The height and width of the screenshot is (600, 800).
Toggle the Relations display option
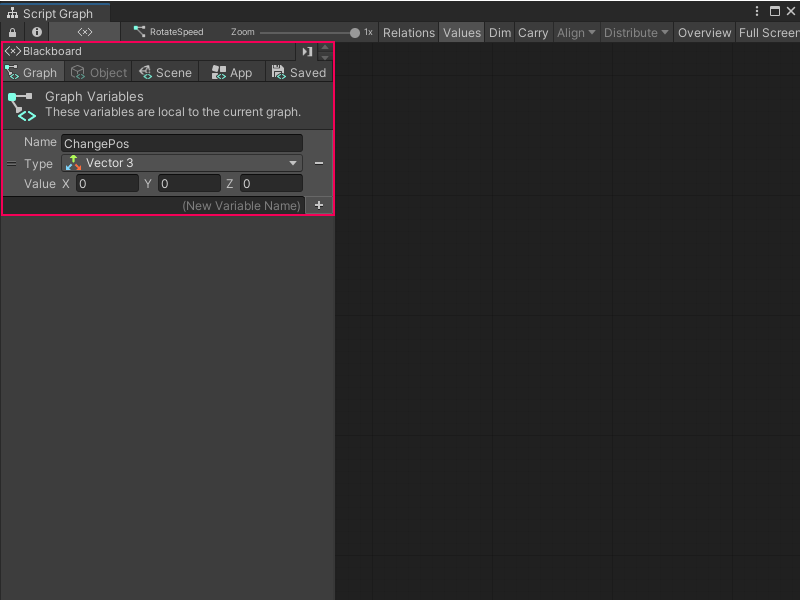click(408, 32)
